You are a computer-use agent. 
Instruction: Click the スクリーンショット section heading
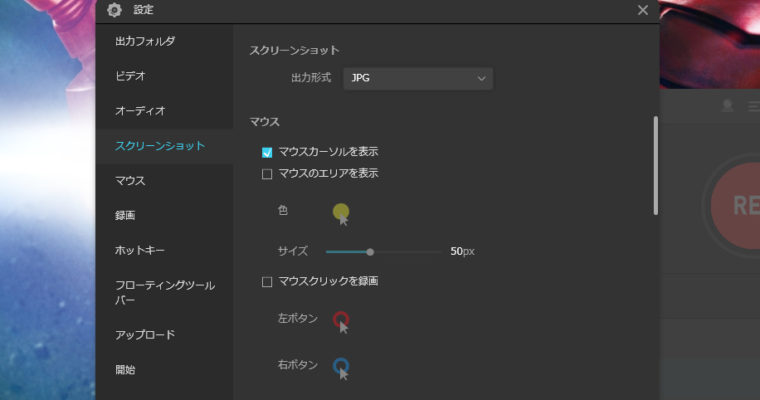pos(294,50)
